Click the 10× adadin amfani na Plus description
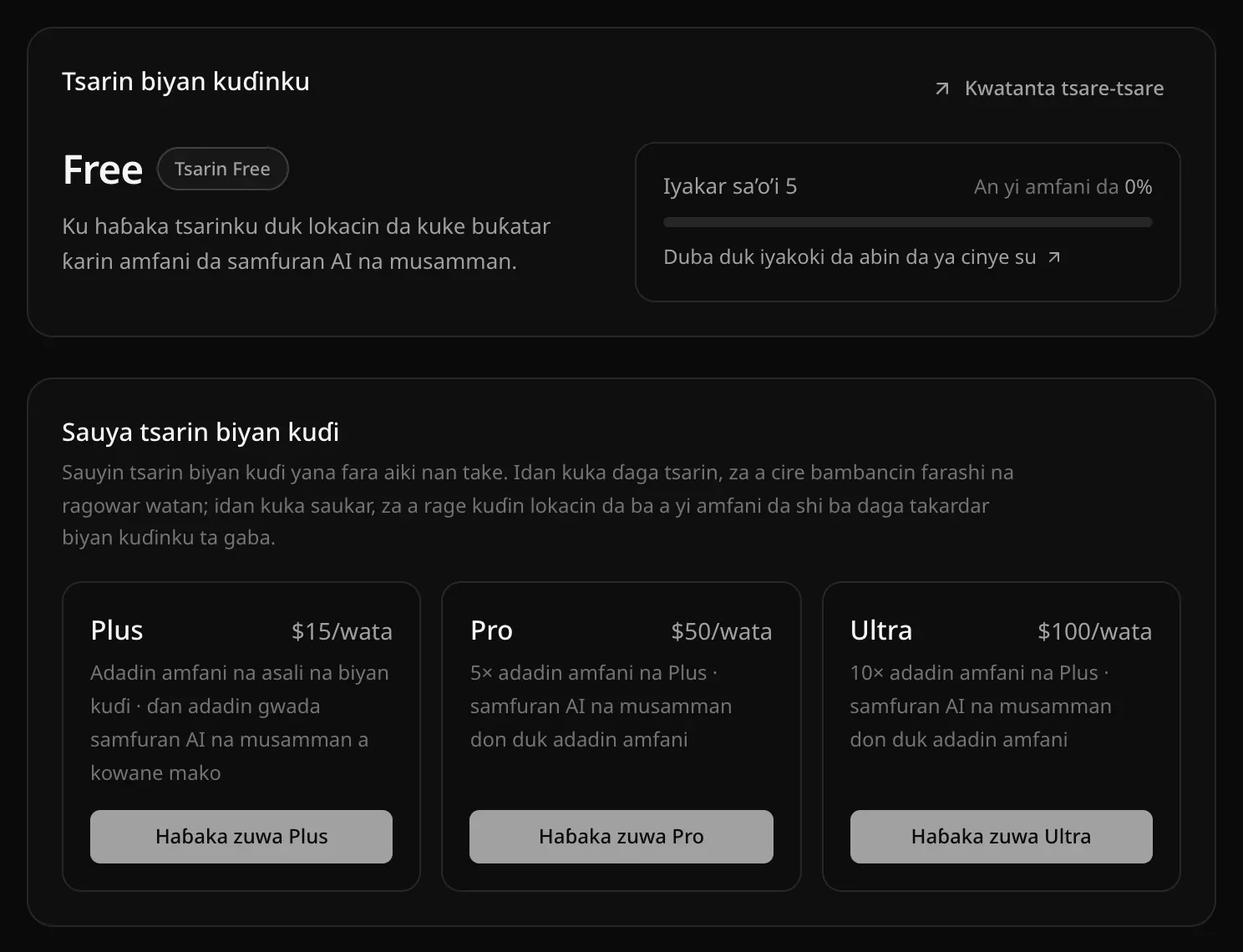This screenshot has width=1243, height=952. pyautogui.click(x=981, y=706)
